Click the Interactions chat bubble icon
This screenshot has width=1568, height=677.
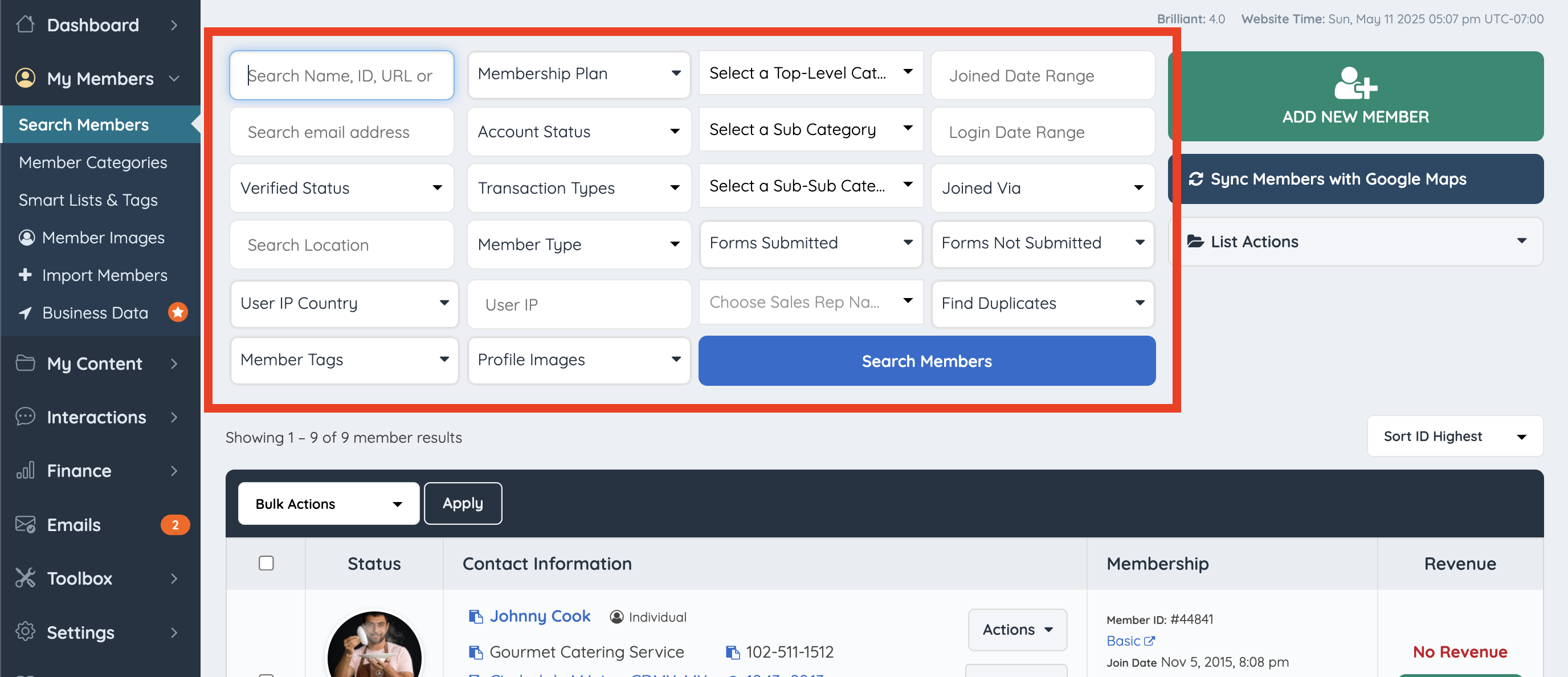tap(25, 417)
